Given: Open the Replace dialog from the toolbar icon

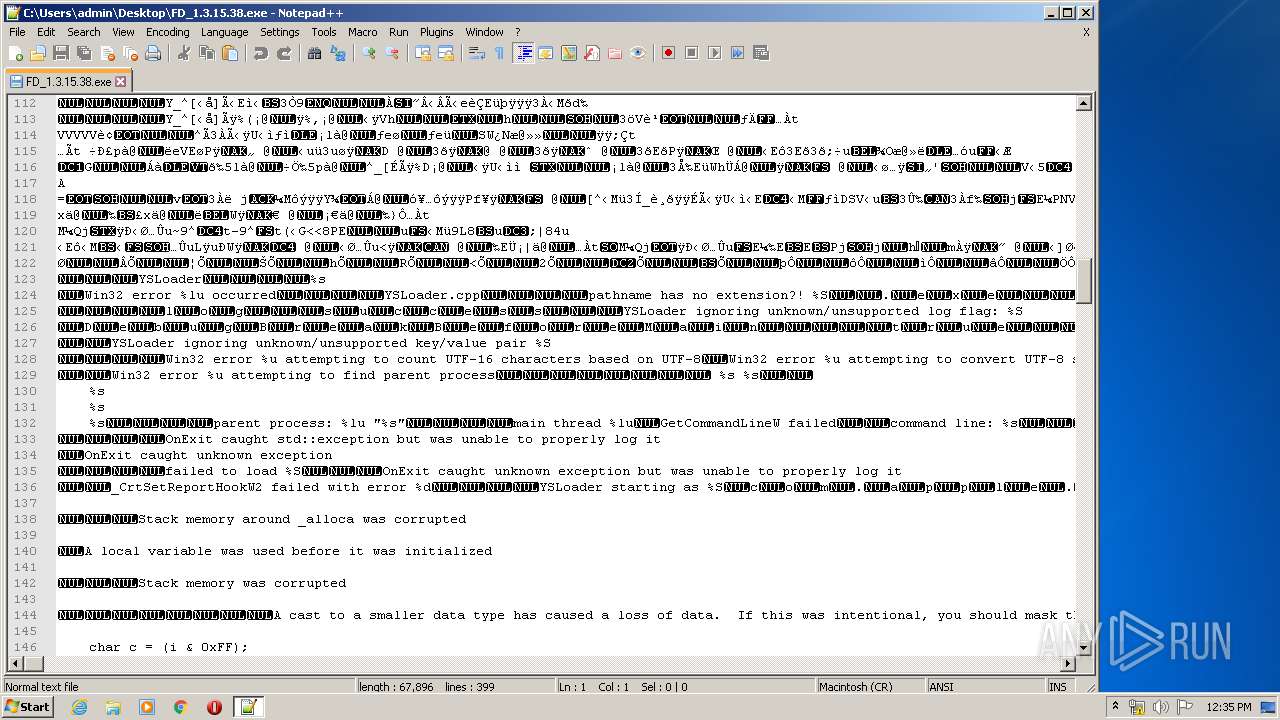Looking at the screenshot, I should pos(338,53).
